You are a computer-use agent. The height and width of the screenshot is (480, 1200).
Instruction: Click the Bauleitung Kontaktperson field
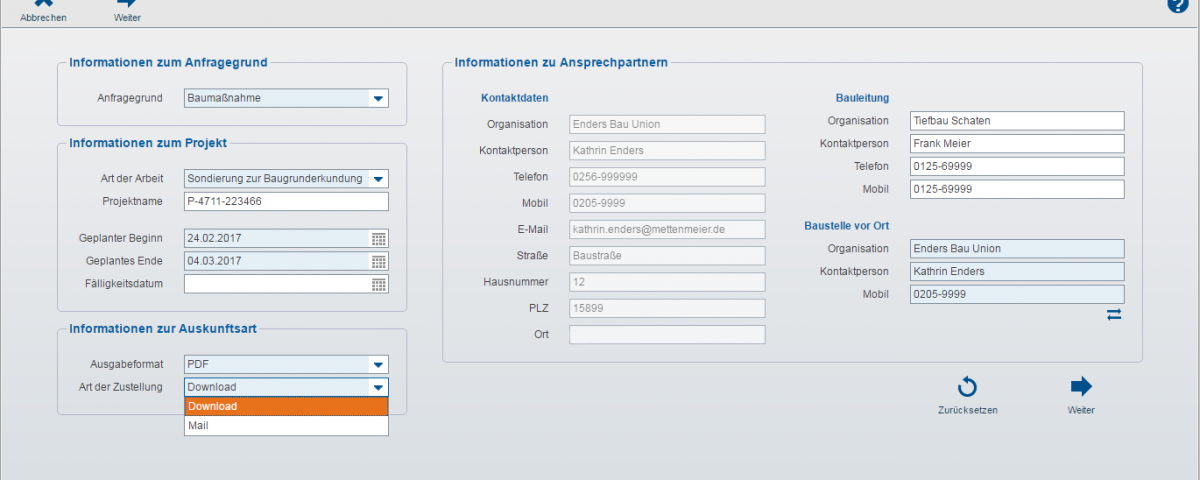[1017, 143]
